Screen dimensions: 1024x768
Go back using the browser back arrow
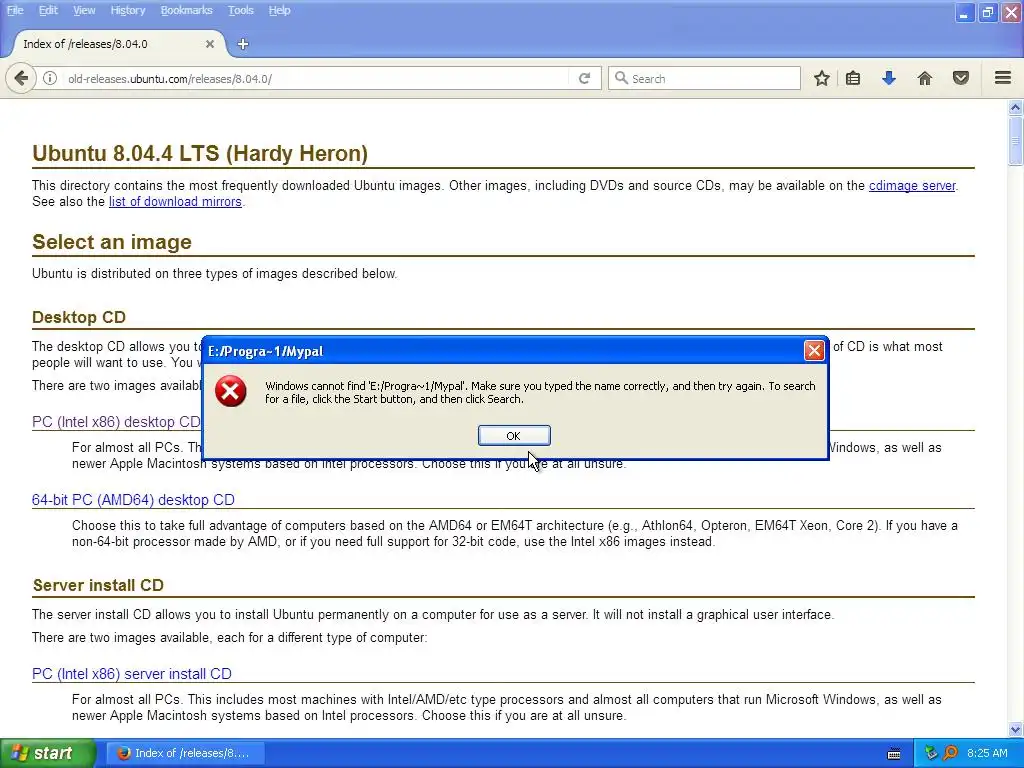(21, 78)
